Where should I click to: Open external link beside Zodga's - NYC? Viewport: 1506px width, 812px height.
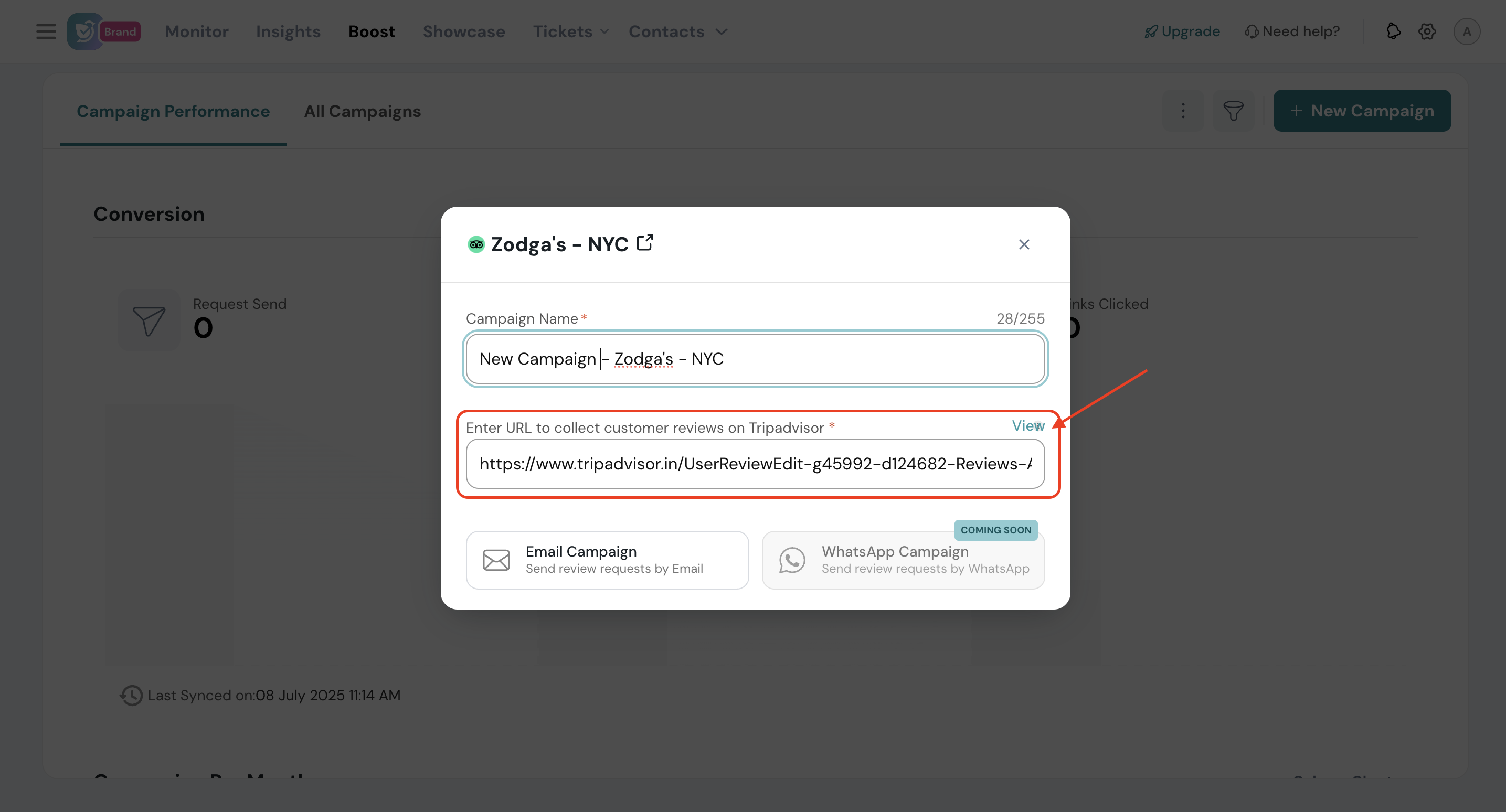tap(644, 243)
